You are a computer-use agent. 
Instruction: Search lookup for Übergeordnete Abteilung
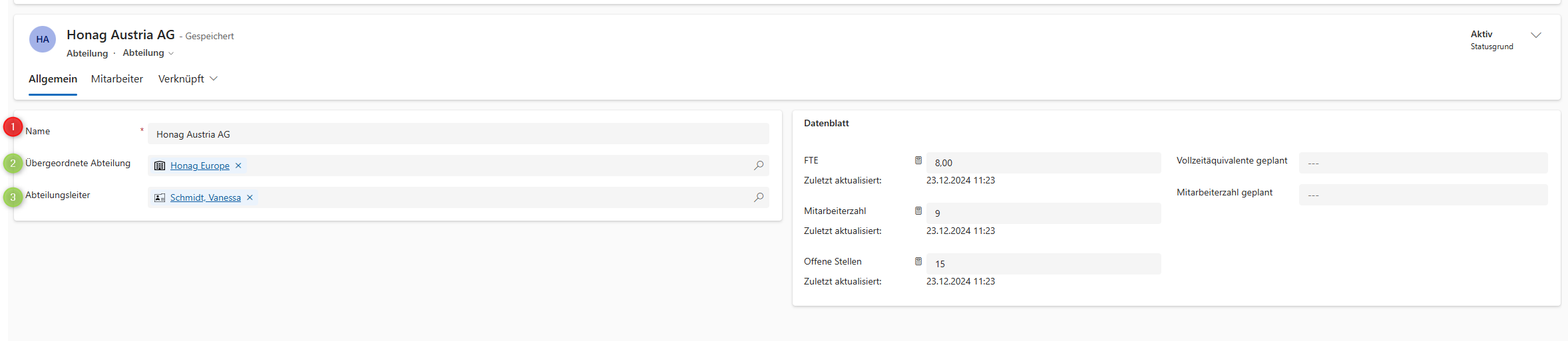pos(758,166)
